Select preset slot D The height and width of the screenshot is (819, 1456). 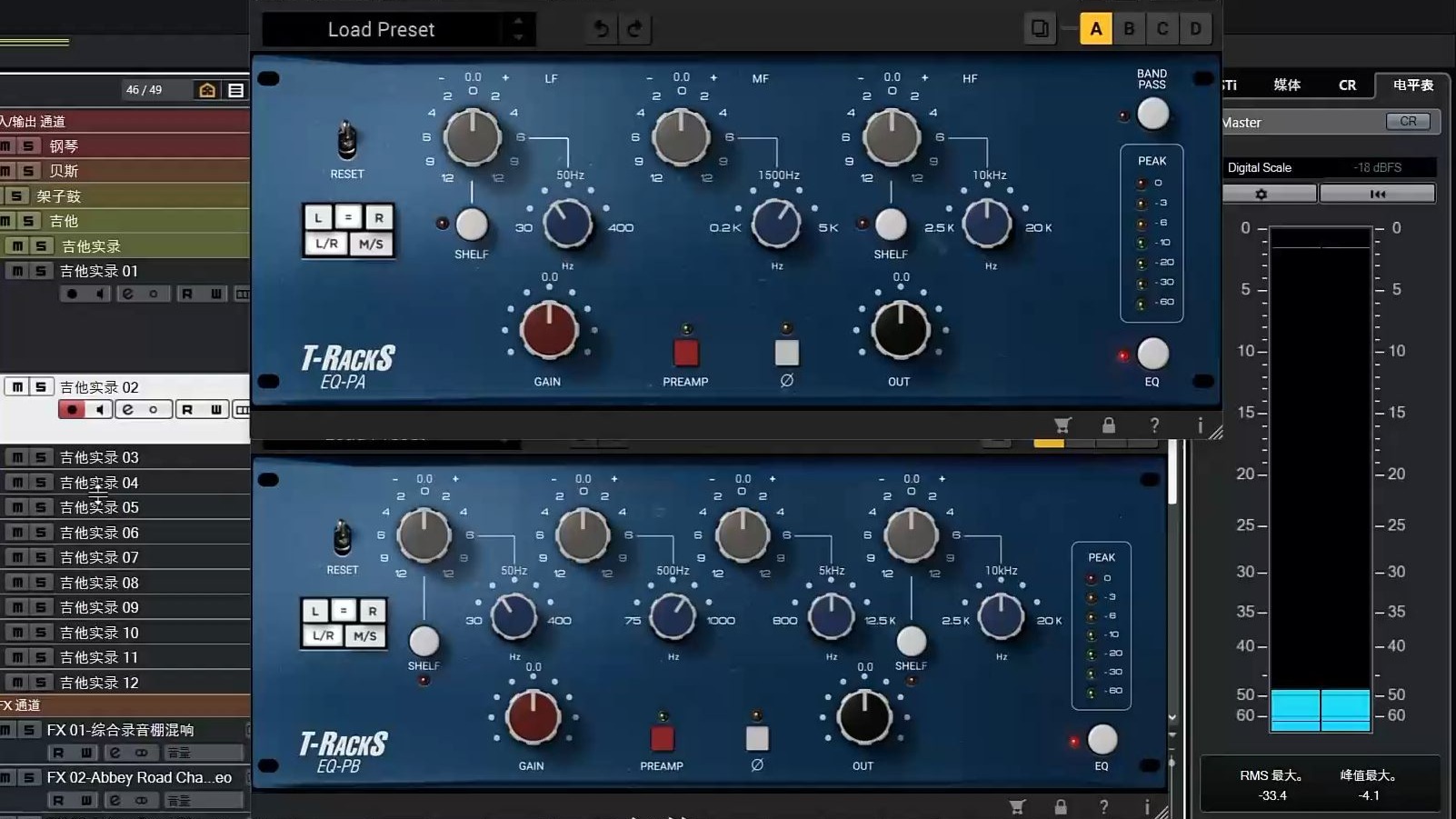click(x=1195, y=29)
